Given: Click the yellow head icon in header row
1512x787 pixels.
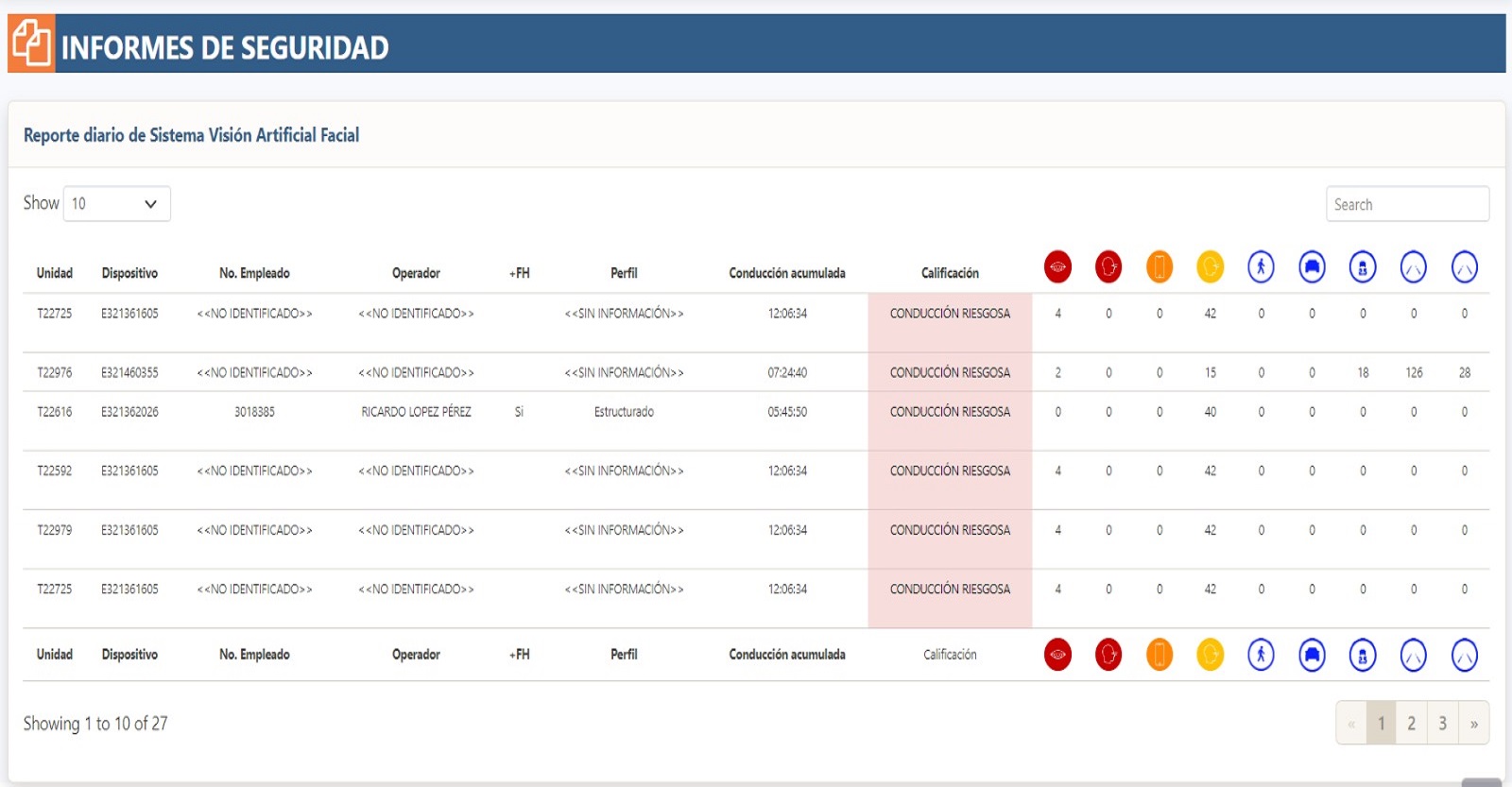Looking at the screenshot, I should [1210, 267].
